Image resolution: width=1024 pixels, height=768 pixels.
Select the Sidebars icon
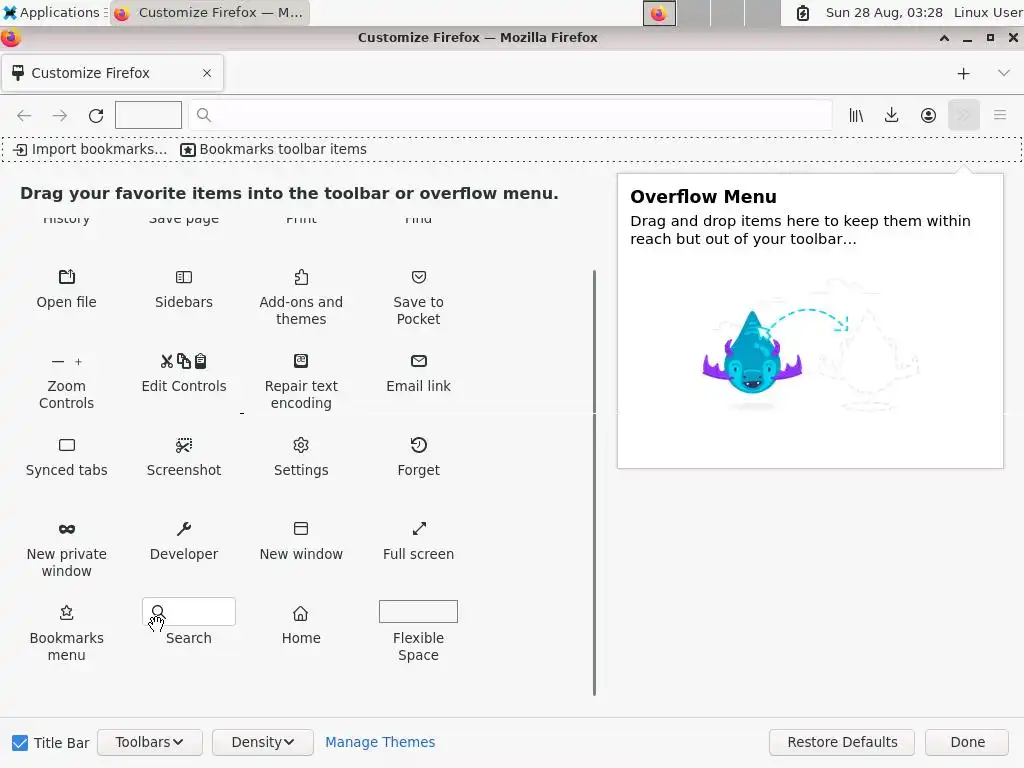pyautogui.click(x=184, y=277)
